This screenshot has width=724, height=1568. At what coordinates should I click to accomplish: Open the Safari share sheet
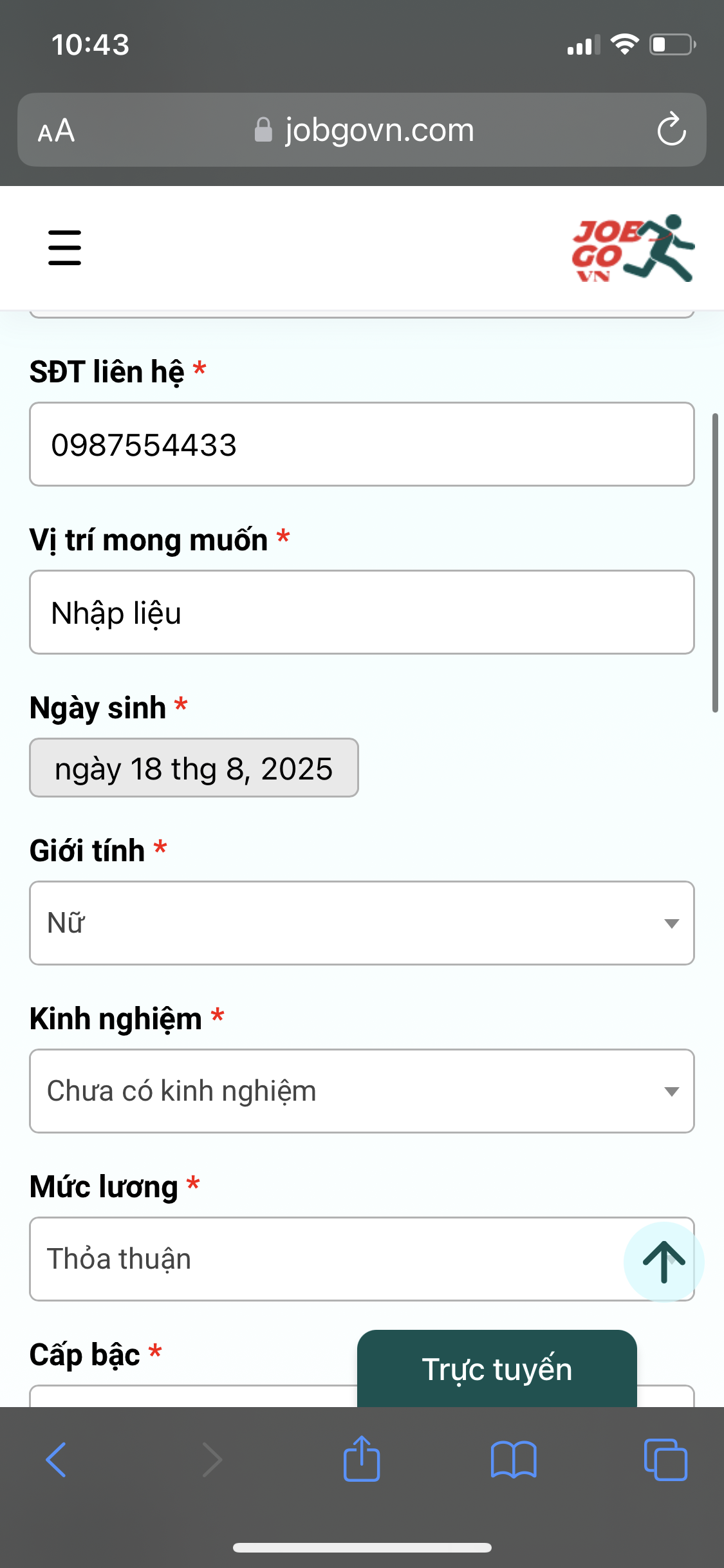[x=362, y=1458]
